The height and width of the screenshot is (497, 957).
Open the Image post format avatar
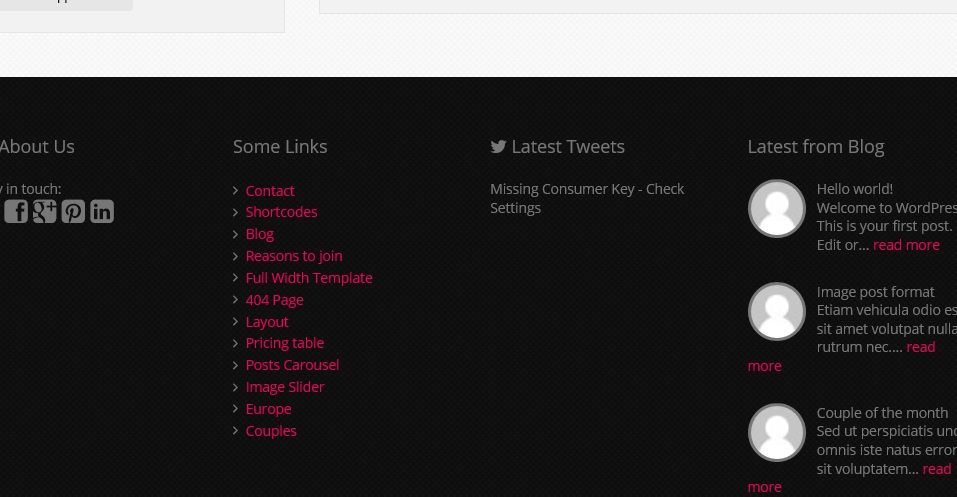tap(777, 312)
